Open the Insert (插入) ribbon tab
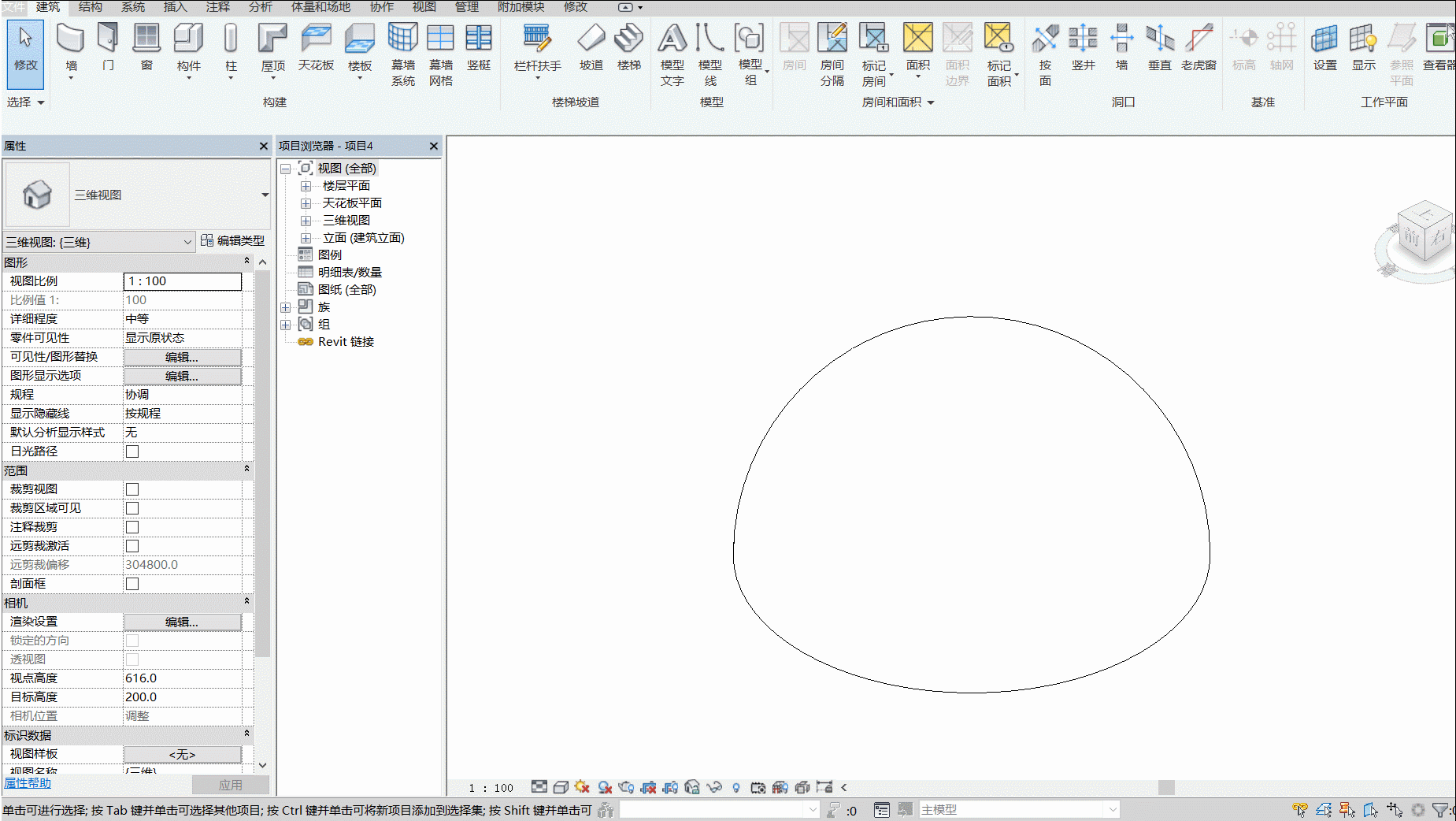 click(175, 7)
